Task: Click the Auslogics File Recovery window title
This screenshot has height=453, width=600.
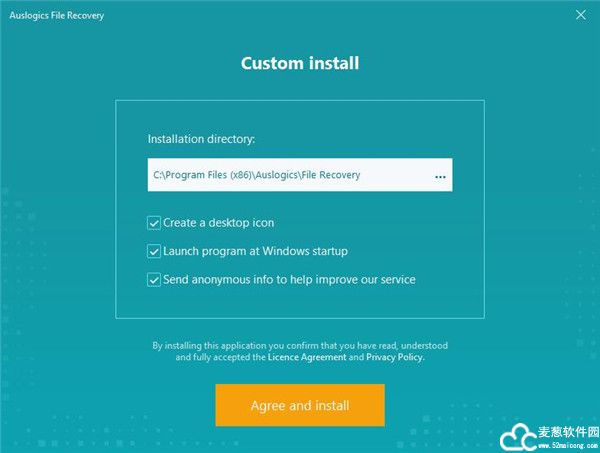Action: tap(57, 16)
